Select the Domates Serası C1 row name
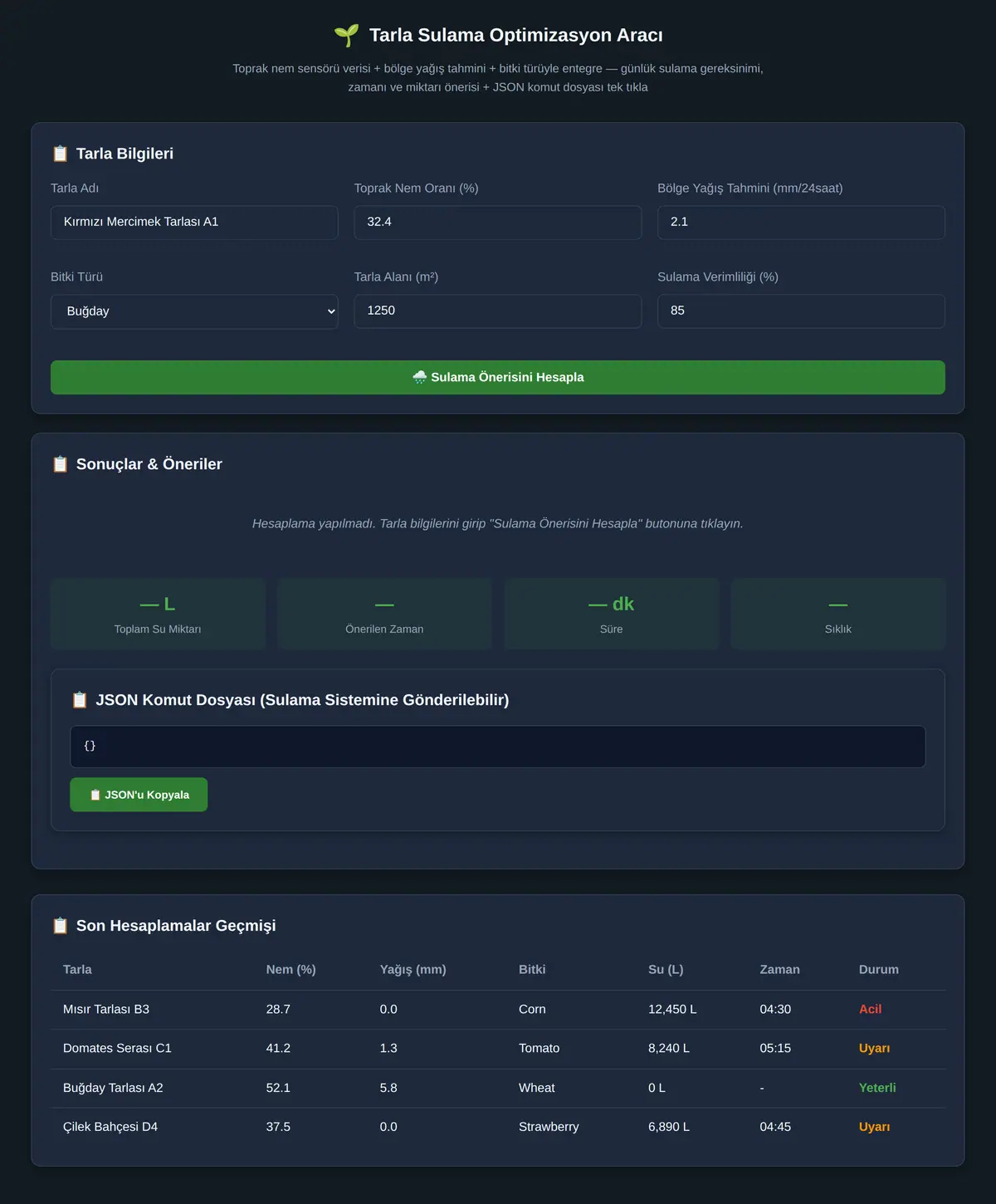Screen dimensions: 996x1204 pos(117,1049)
